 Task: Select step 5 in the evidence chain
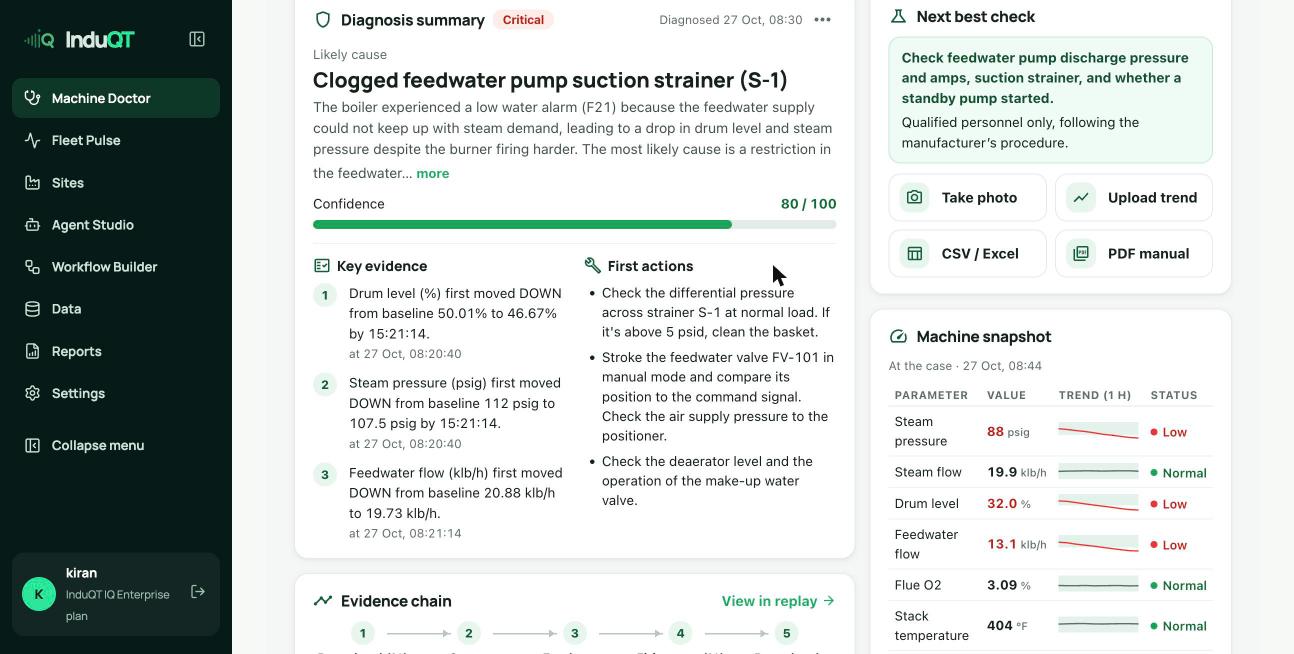(x=787, y=633)
